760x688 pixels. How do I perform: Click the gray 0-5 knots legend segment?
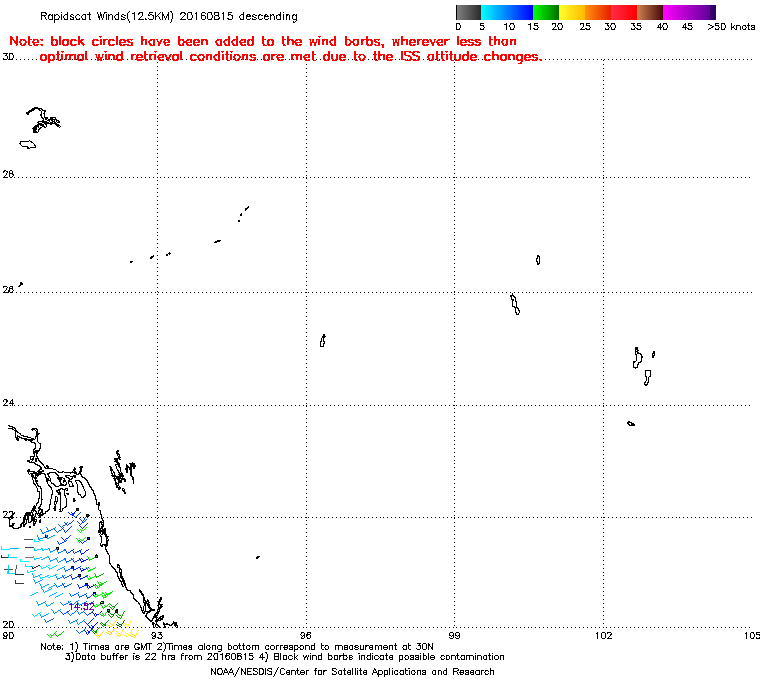[468, 12]
